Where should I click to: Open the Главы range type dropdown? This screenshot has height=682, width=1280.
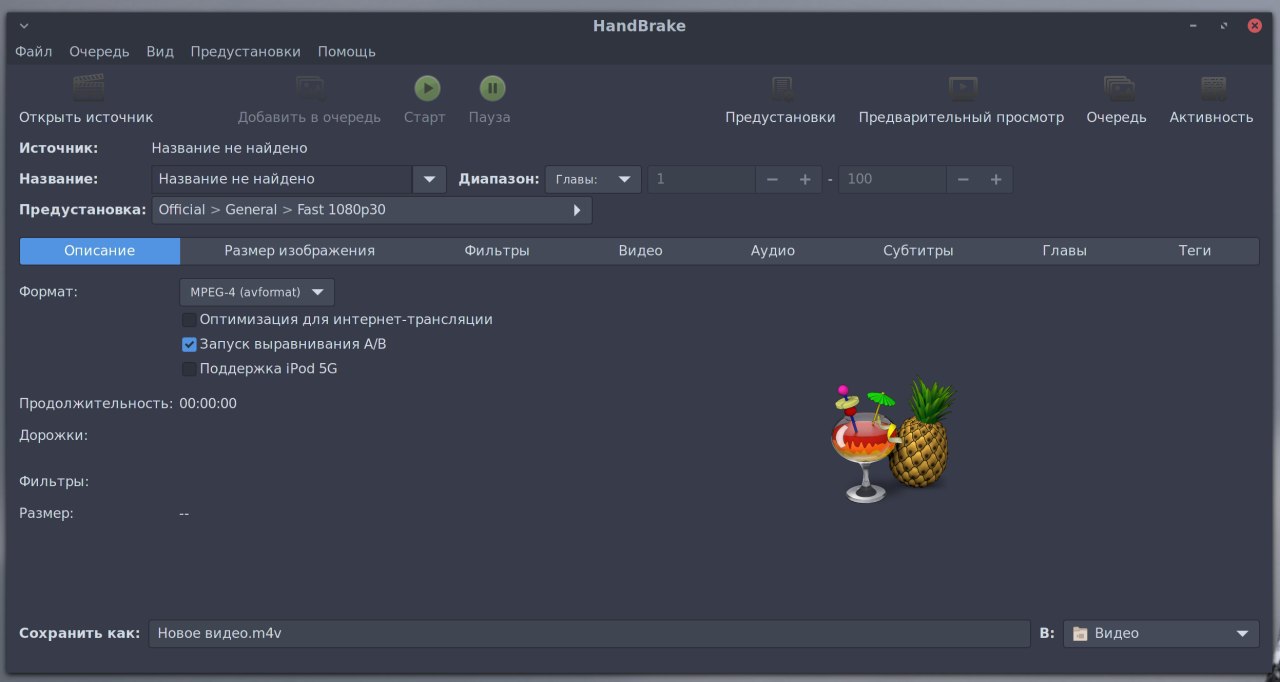click(594, 179)
